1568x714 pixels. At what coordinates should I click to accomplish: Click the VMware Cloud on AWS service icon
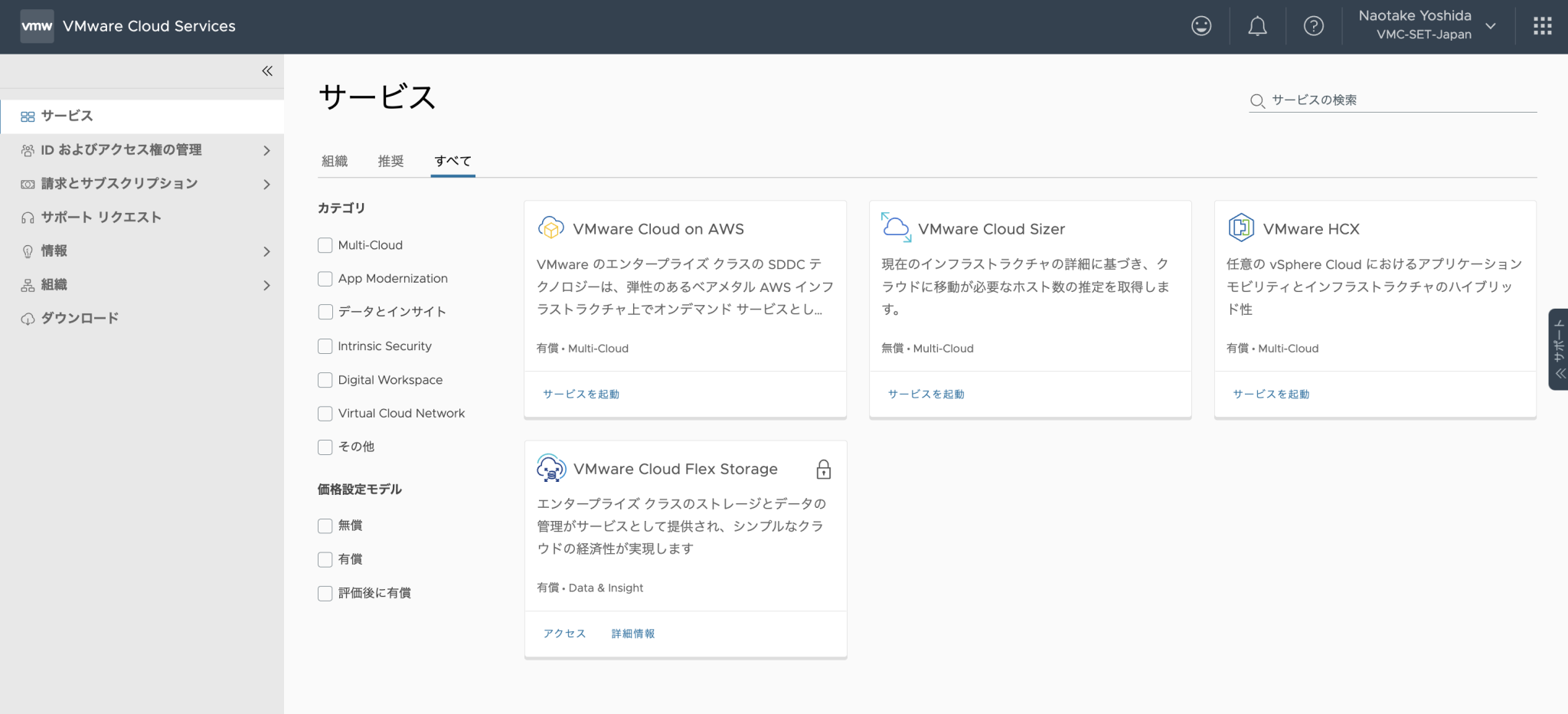coord(550,228)
